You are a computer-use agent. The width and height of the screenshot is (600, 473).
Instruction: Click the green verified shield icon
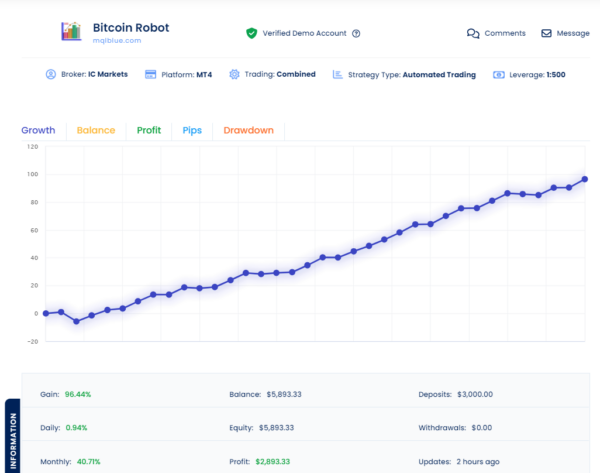[251, 33]
